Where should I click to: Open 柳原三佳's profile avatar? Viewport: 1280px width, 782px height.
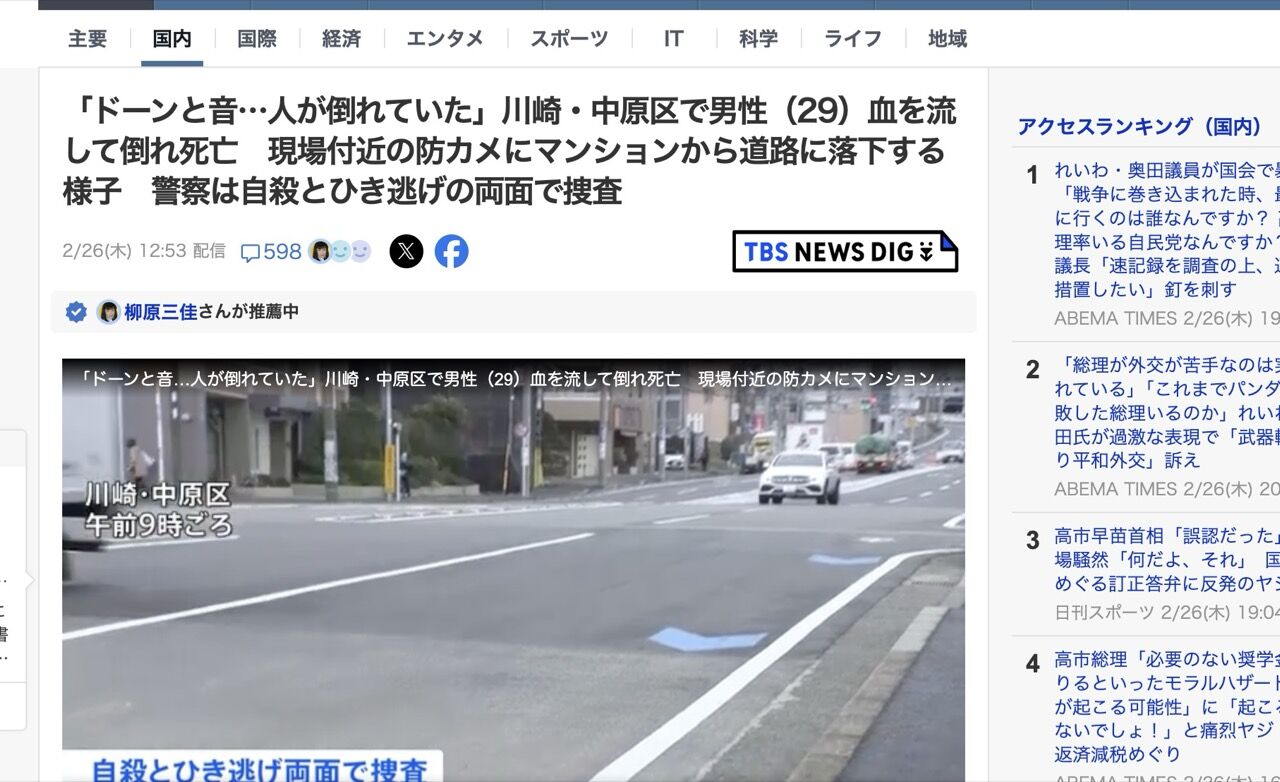[x=108, y=312]
